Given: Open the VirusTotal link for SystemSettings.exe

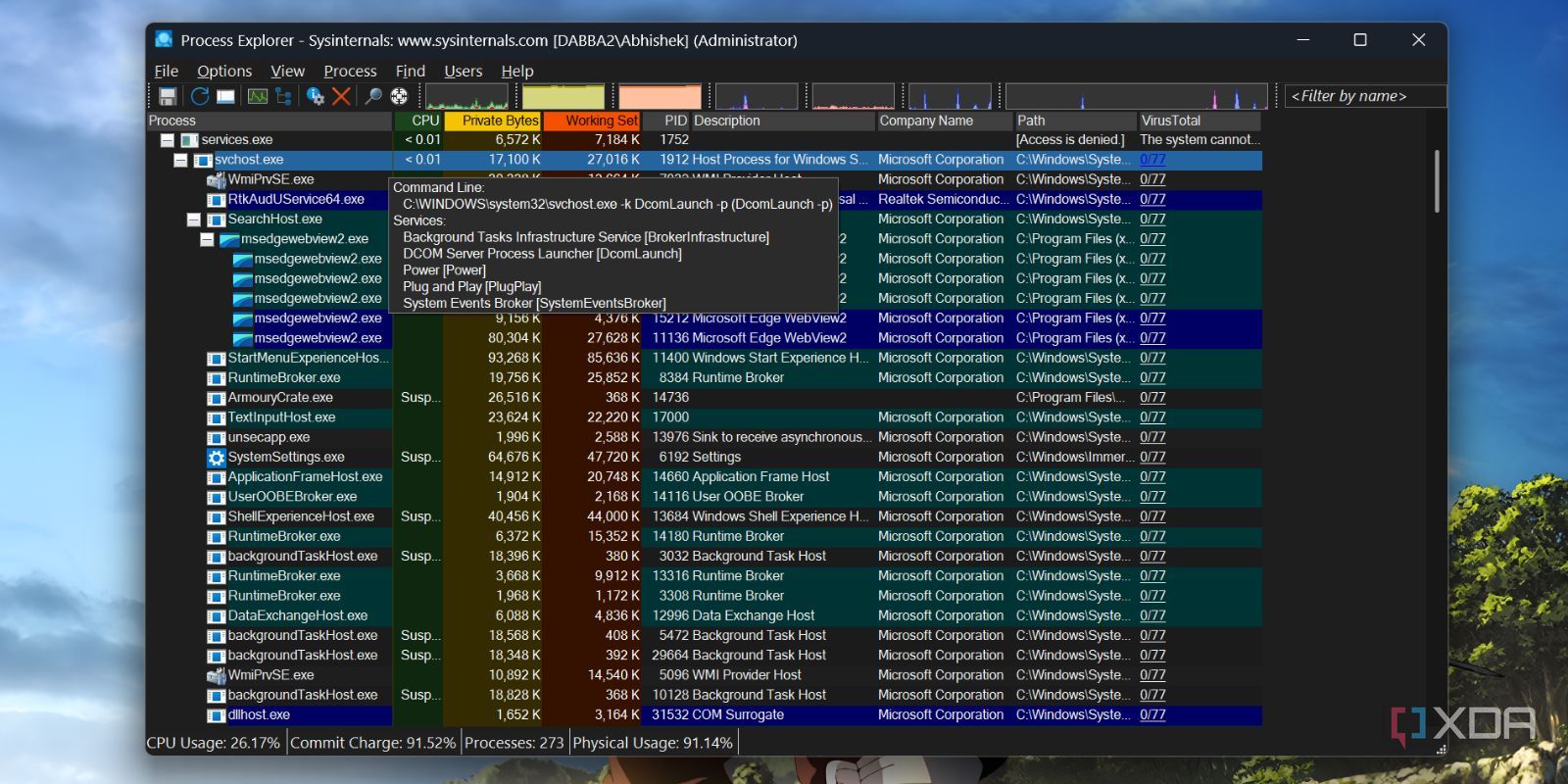Looking at the screenshot, I should click(1152, 457).
